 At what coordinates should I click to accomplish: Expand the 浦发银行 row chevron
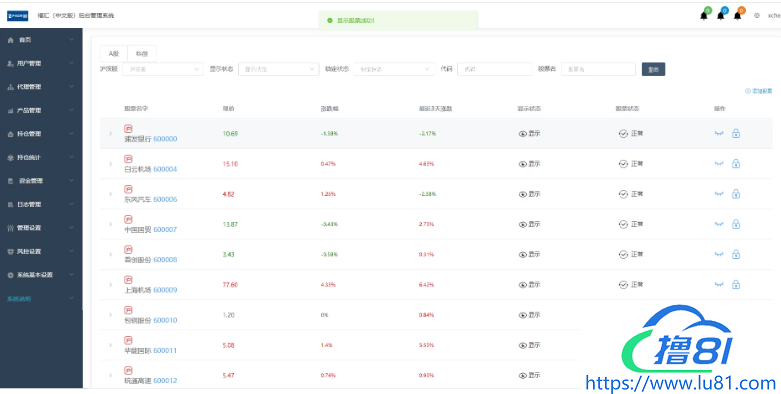point(111,133)
